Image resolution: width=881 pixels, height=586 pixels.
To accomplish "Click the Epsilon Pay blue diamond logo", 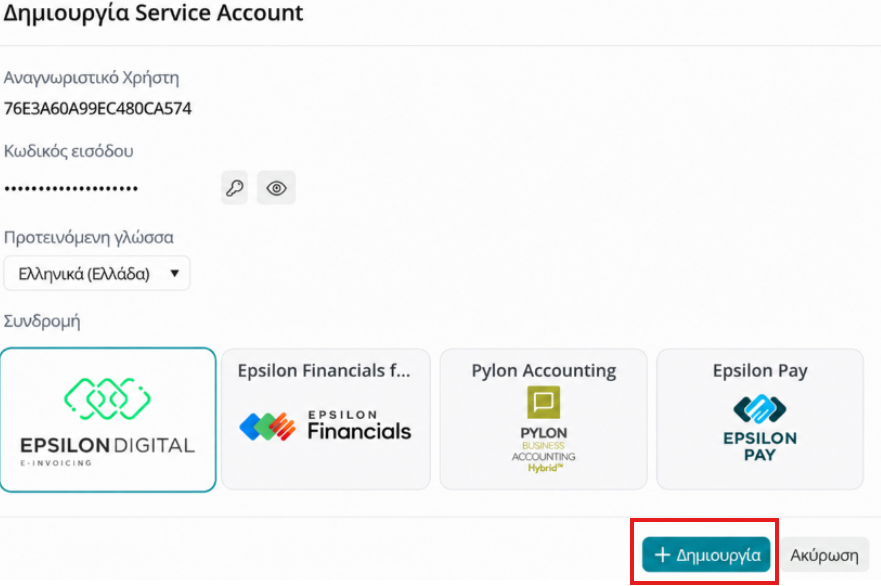I will click(760, 408).
